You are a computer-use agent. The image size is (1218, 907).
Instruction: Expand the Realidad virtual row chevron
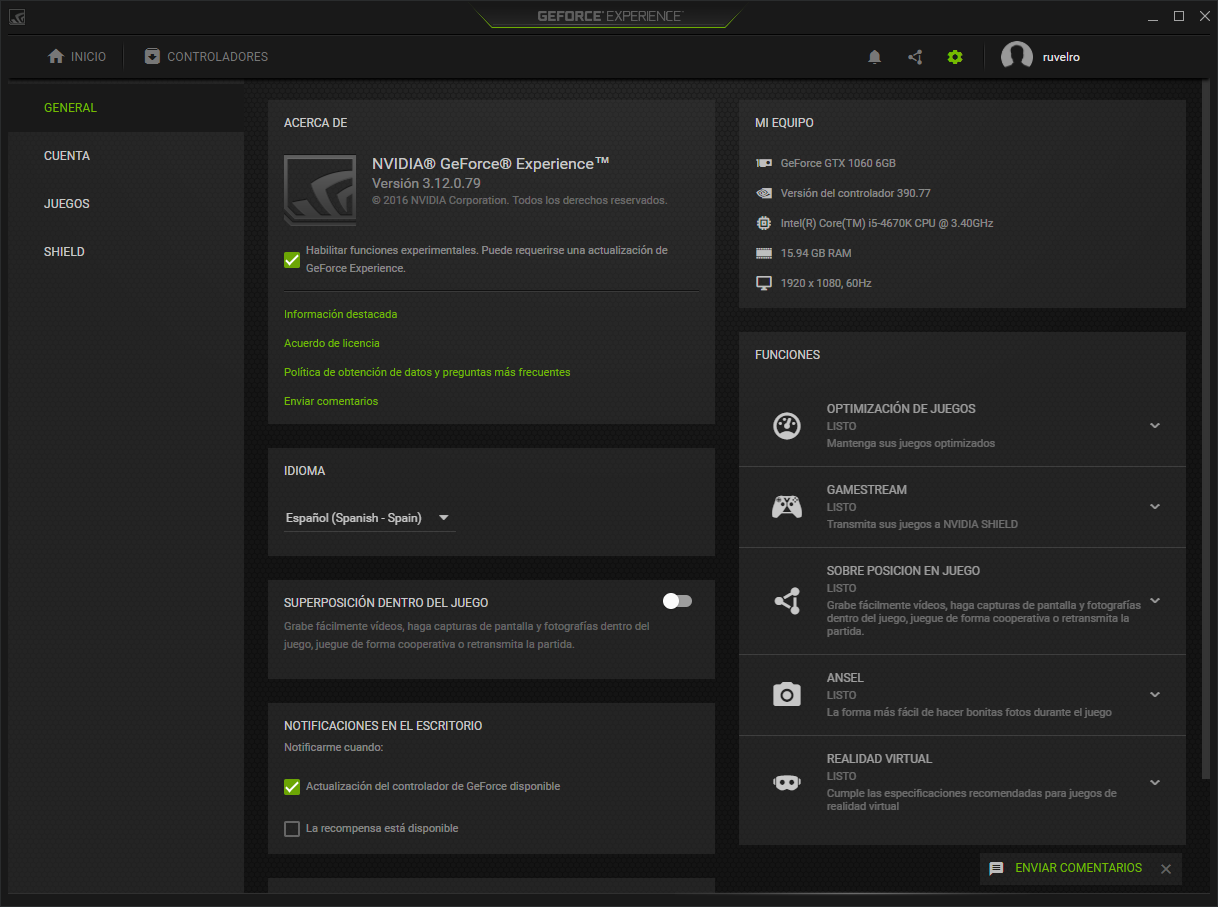coord(1155,782)
